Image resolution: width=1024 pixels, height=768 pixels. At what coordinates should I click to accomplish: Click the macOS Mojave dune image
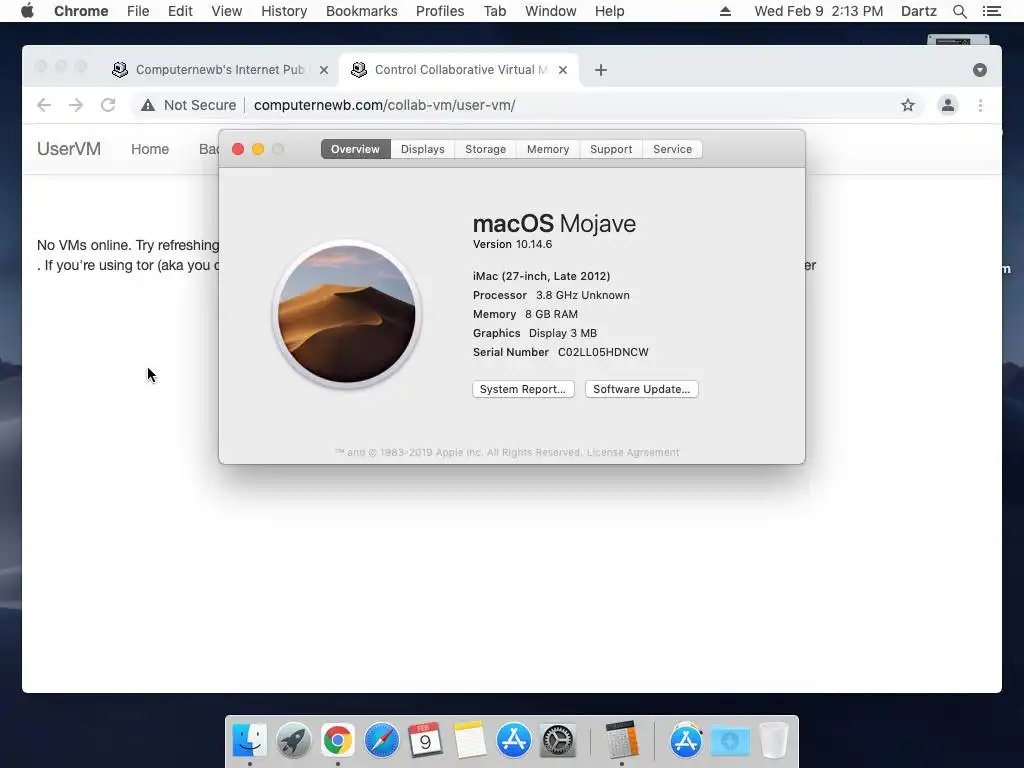[x=347, y=314]
